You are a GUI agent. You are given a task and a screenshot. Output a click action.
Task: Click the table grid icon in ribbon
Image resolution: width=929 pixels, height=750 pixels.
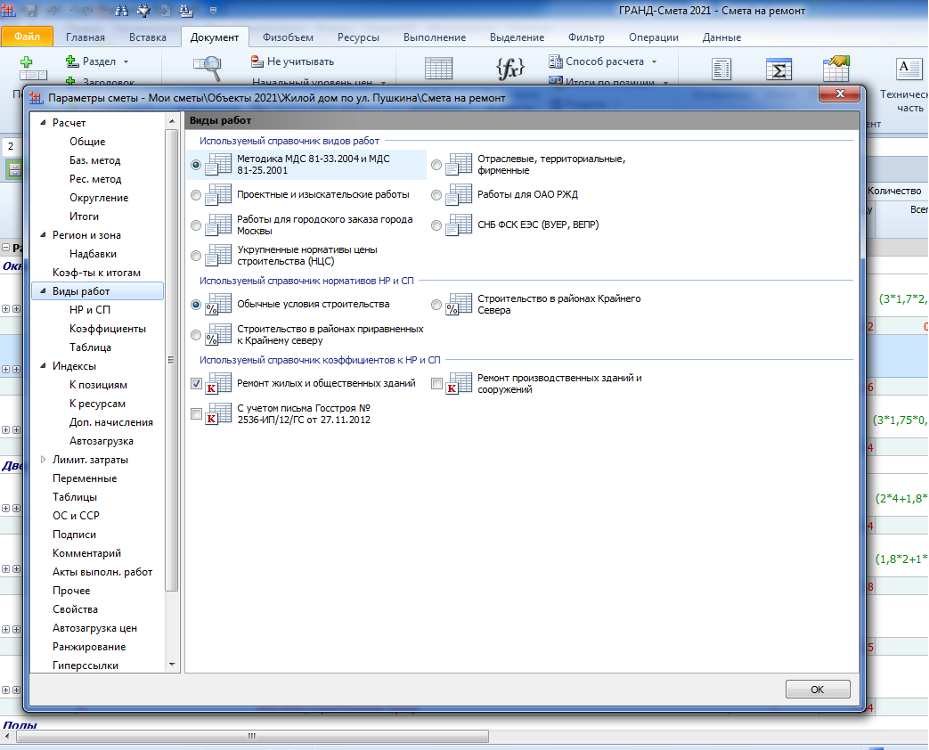(x=438, y=68)
